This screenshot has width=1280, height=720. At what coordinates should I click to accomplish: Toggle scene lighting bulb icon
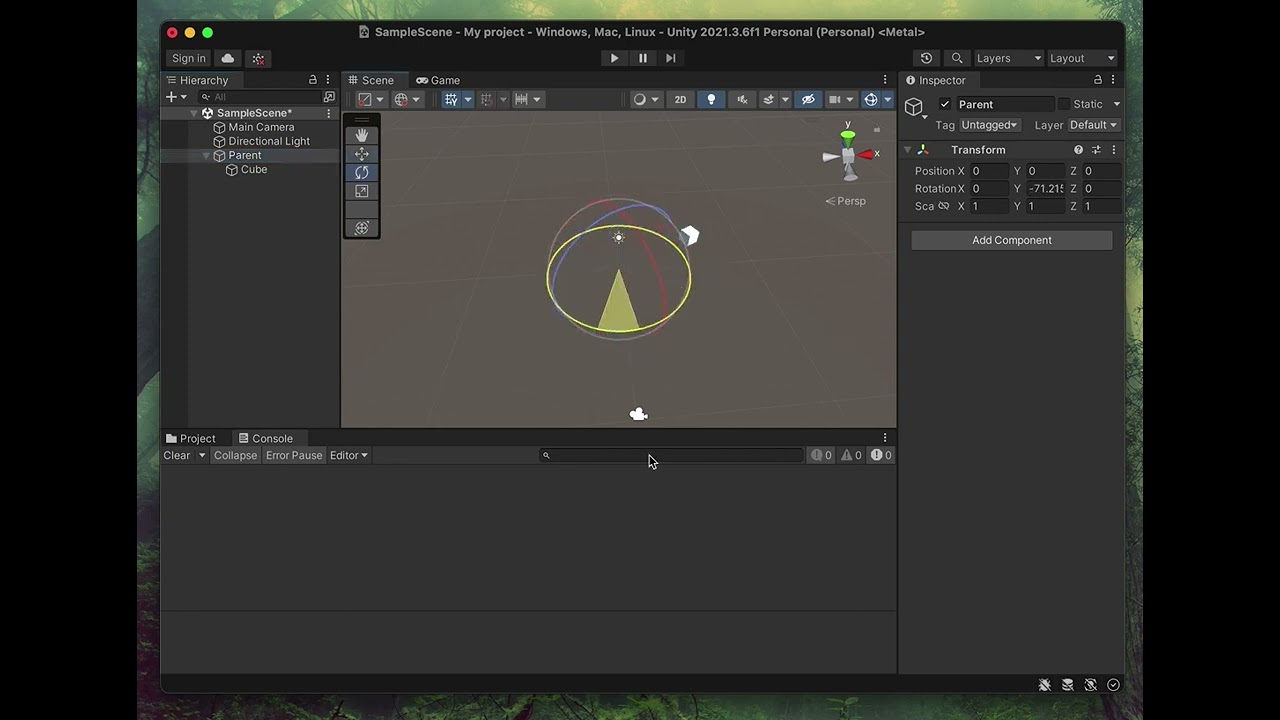(x=711, y=99)
